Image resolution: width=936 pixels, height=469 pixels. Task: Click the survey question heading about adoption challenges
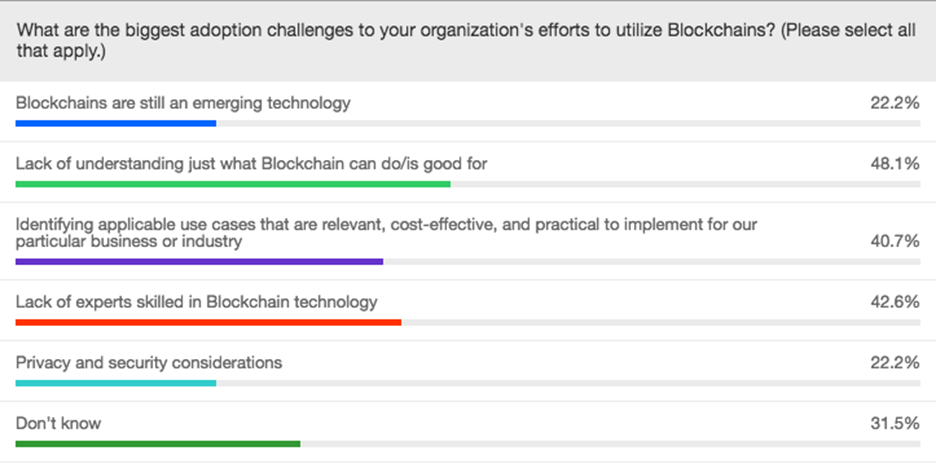466,40
